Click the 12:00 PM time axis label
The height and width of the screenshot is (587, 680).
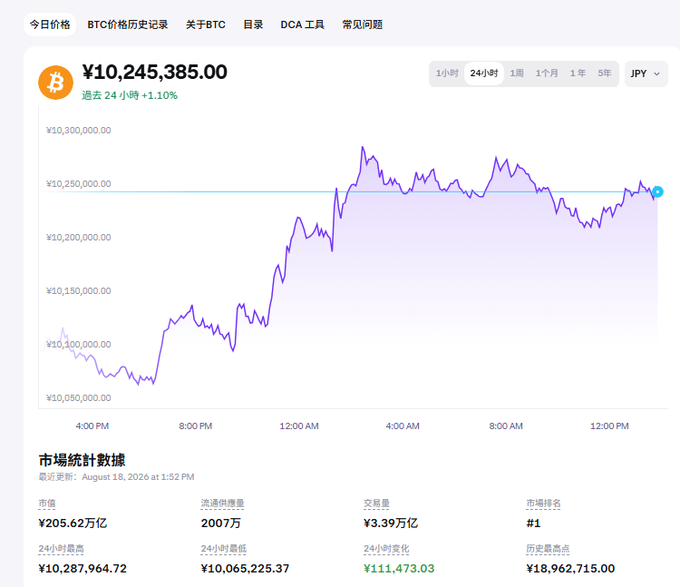coord(609,426)
